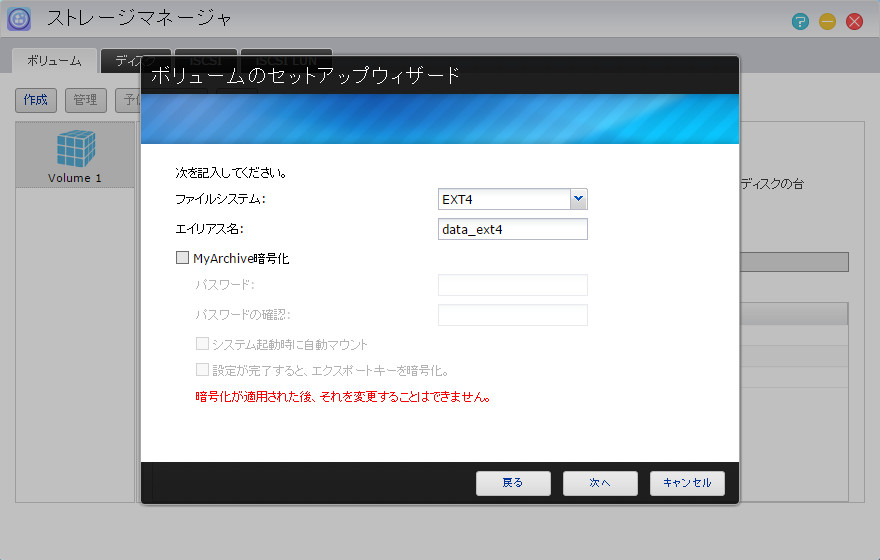This screenshot has width=880, height=560.
Task: Close the Storage Manager window
Action: coord(854,22)
